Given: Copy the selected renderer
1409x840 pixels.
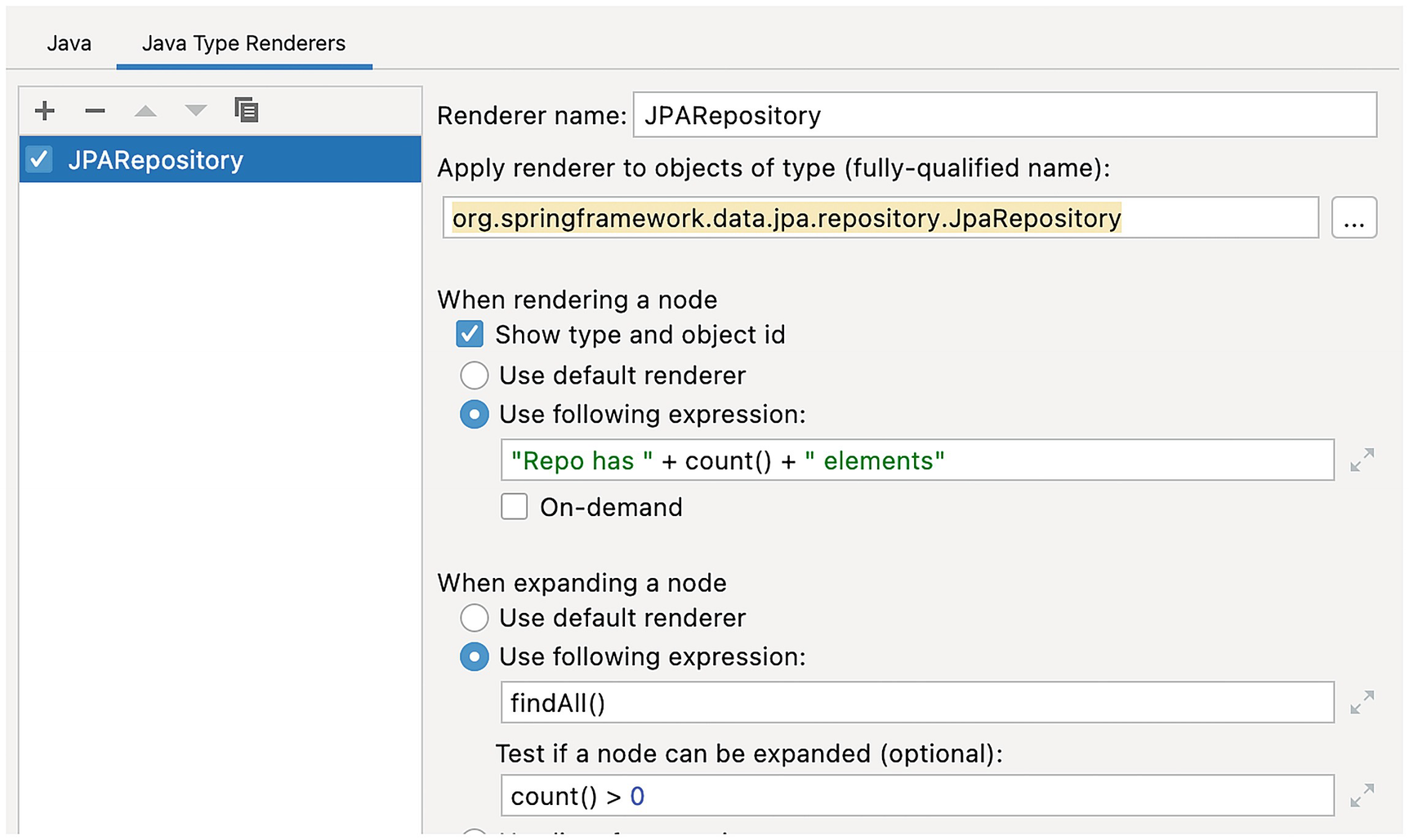Looking at the screenshot, I should coord(246,109).
